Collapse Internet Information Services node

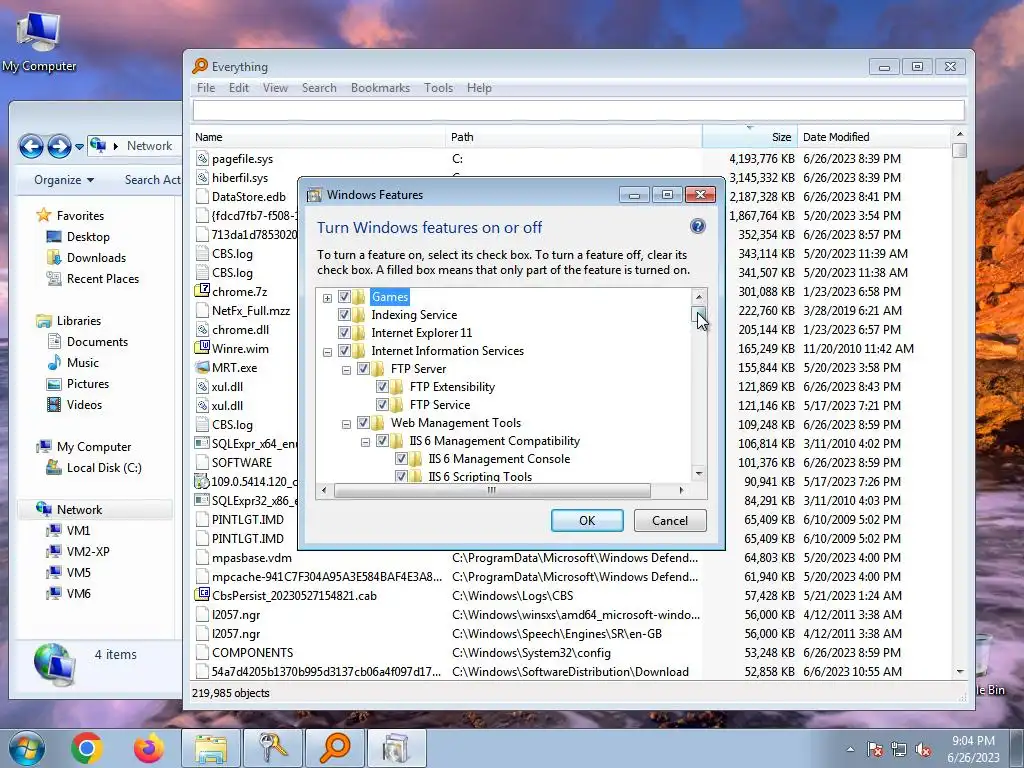(327, 352)
